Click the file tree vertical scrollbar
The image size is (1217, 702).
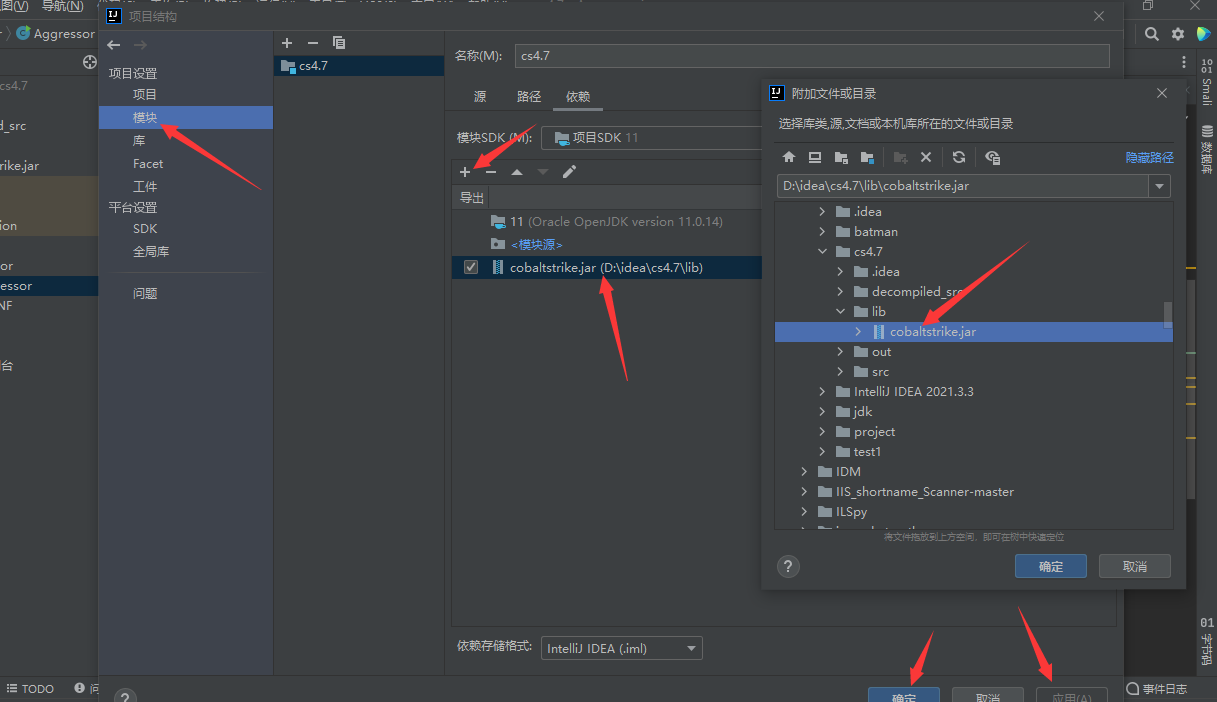[x=1167, y=315]
